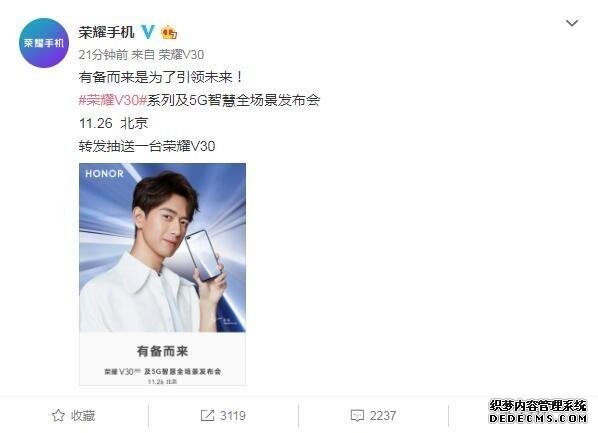
Task: Click the phone shown in poster
Action: tap(203, 255)
